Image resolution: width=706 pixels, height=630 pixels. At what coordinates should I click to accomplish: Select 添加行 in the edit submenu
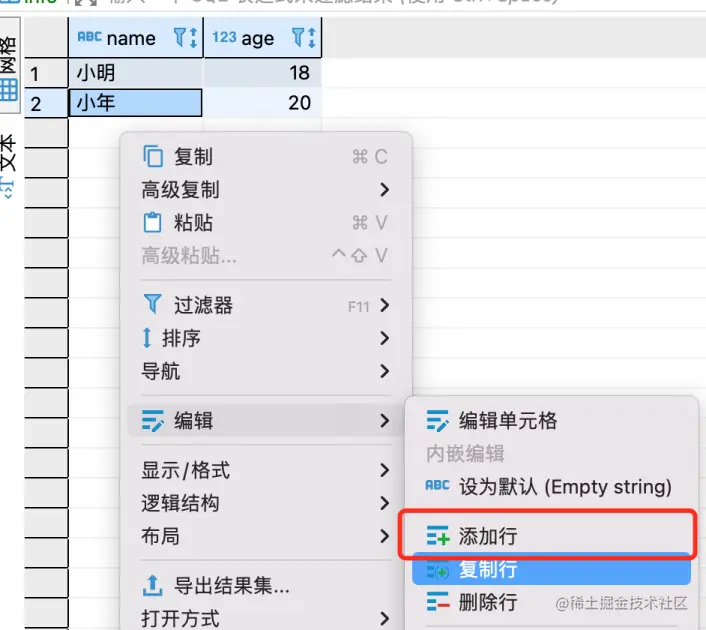552,536
